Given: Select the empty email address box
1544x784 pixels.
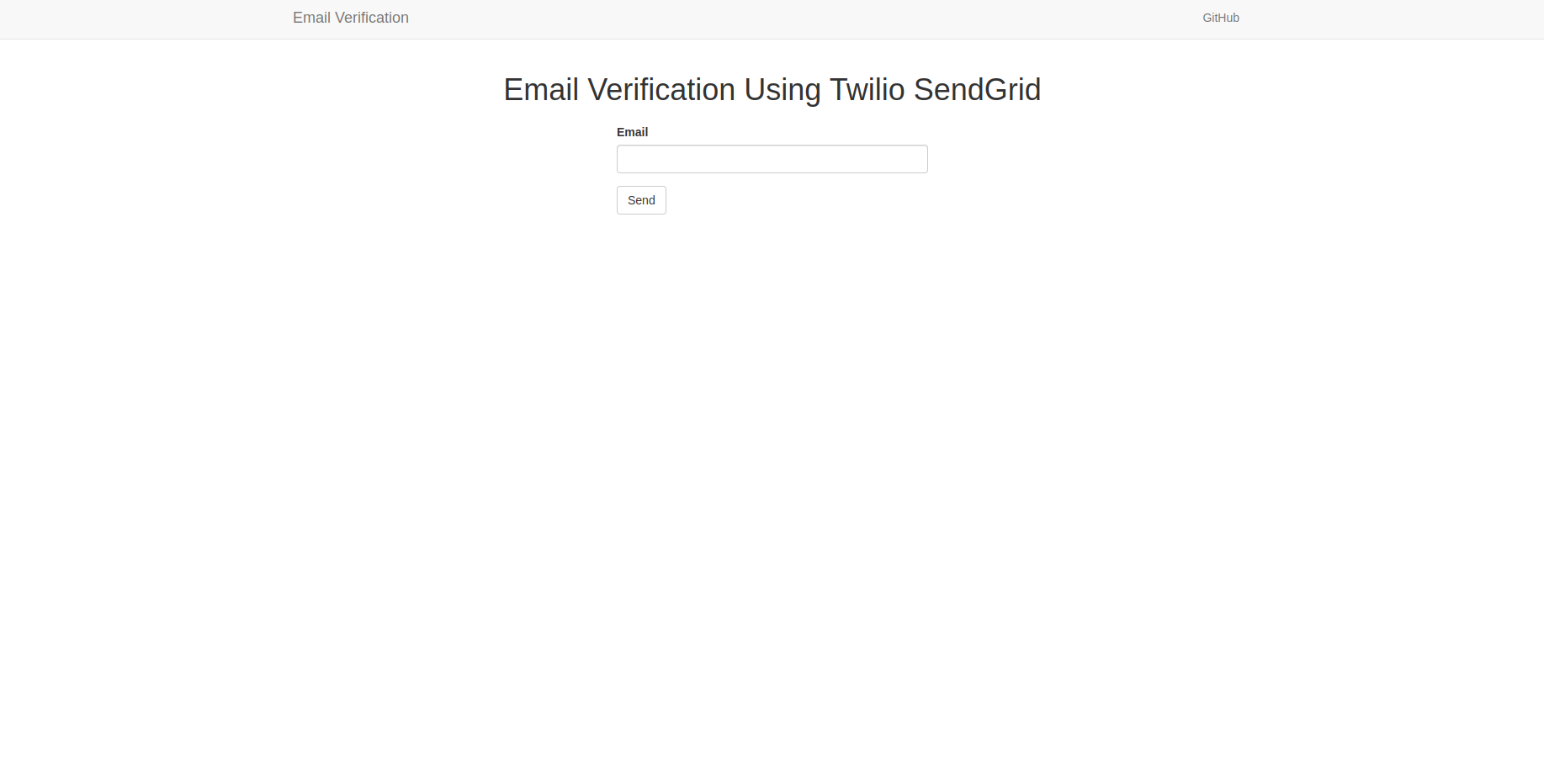Looking at the screenshot, I should (x=772, y=159).
